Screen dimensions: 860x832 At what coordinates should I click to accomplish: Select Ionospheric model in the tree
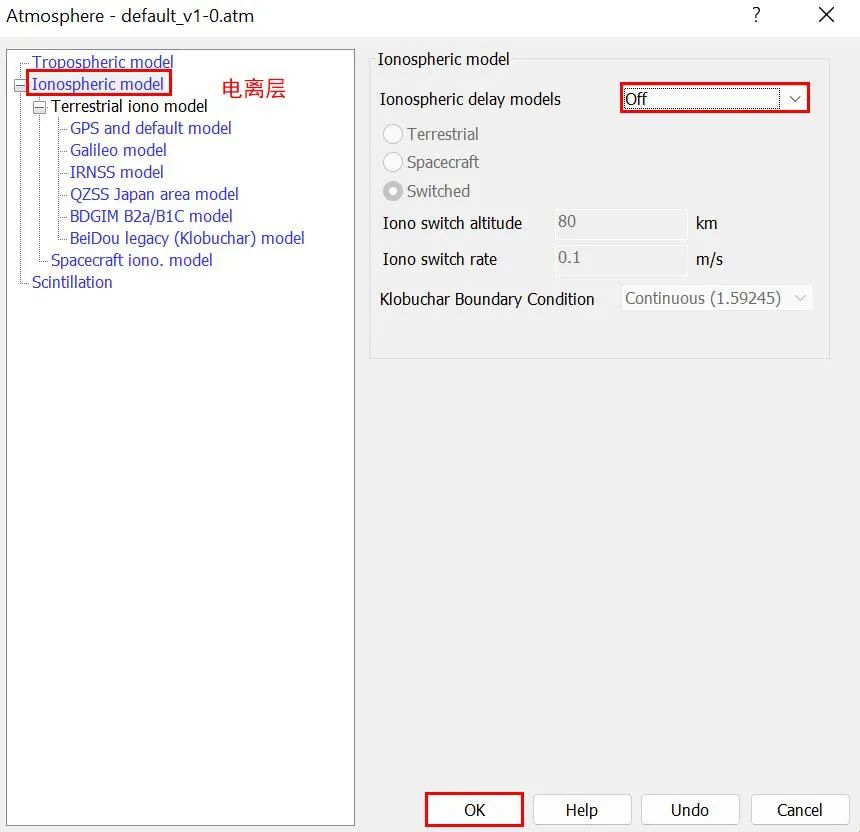(98, 84)
